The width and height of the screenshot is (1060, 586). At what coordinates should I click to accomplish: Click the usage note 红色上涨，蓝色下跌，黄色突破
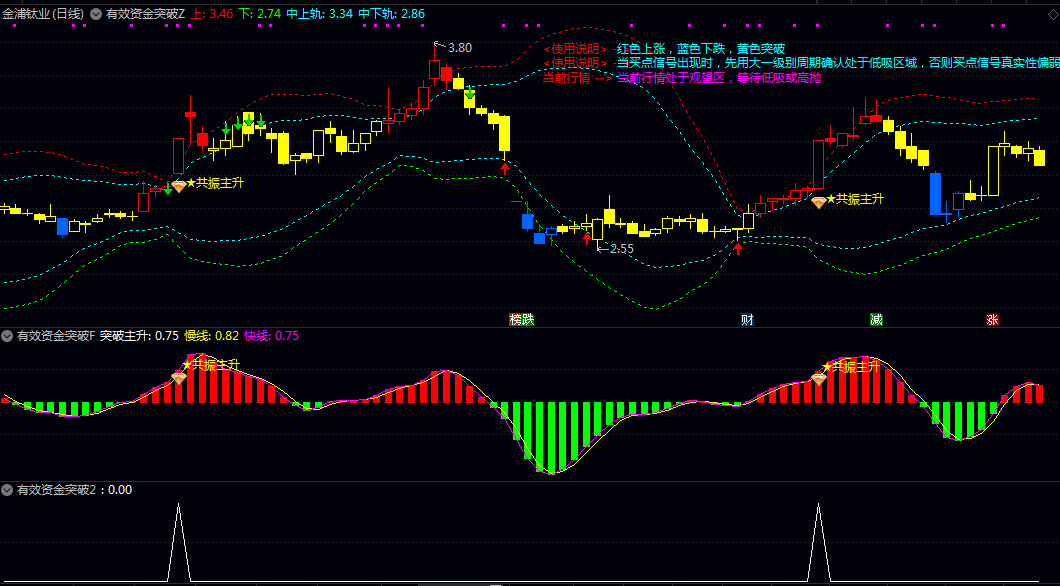tap(701, 49)
